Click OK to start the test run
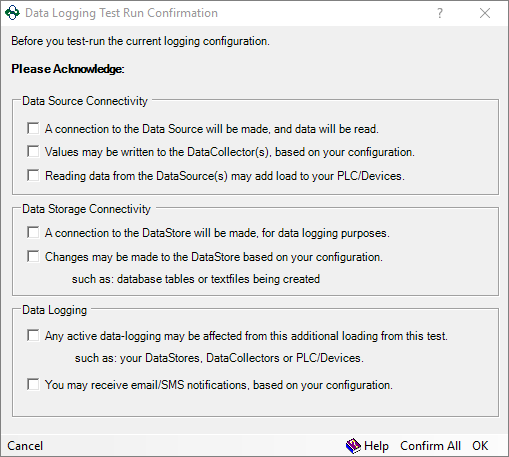Image resolution: width=509 pixels, height=457 pixels. pos(480,446)
